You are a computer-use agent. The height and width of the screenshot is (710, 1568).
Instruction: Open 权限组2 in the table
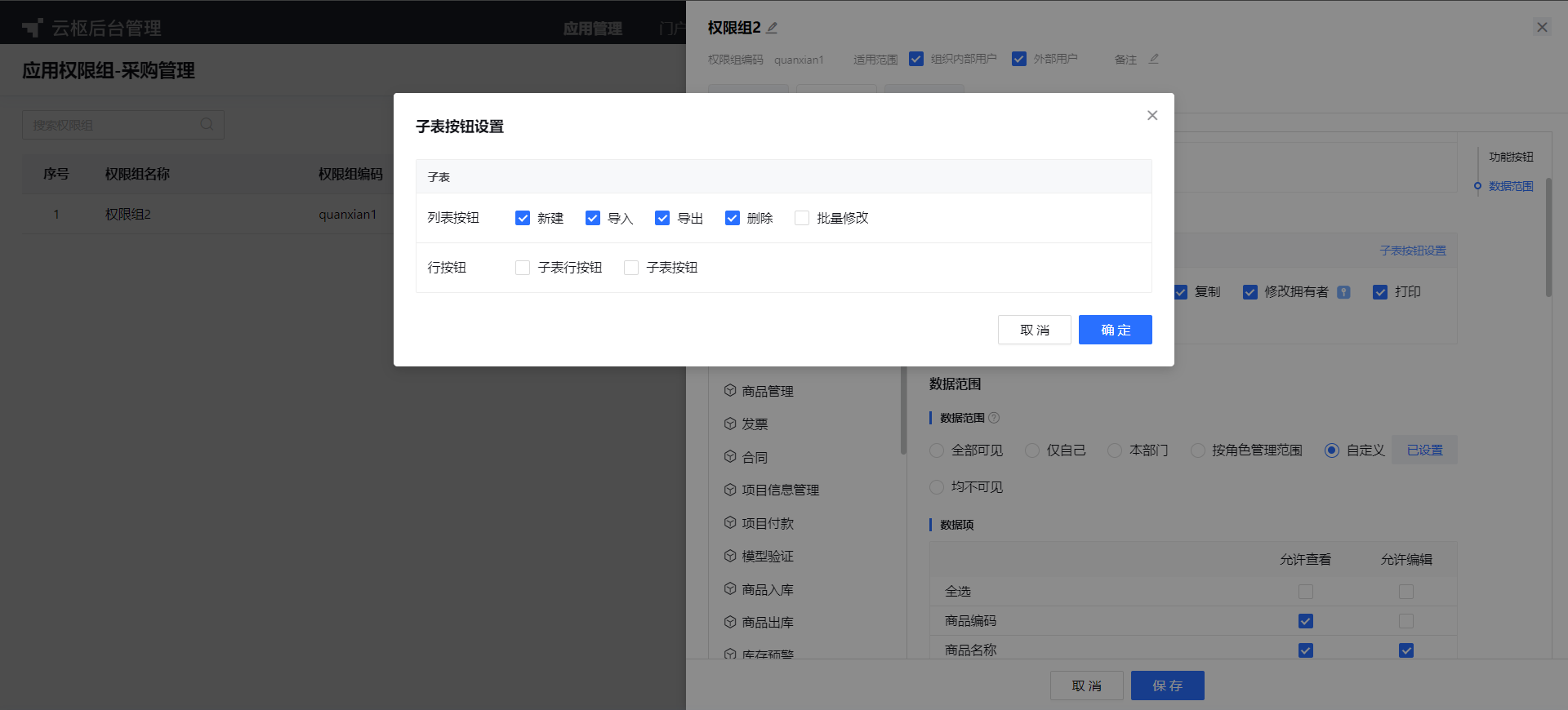tap(128, 214)
